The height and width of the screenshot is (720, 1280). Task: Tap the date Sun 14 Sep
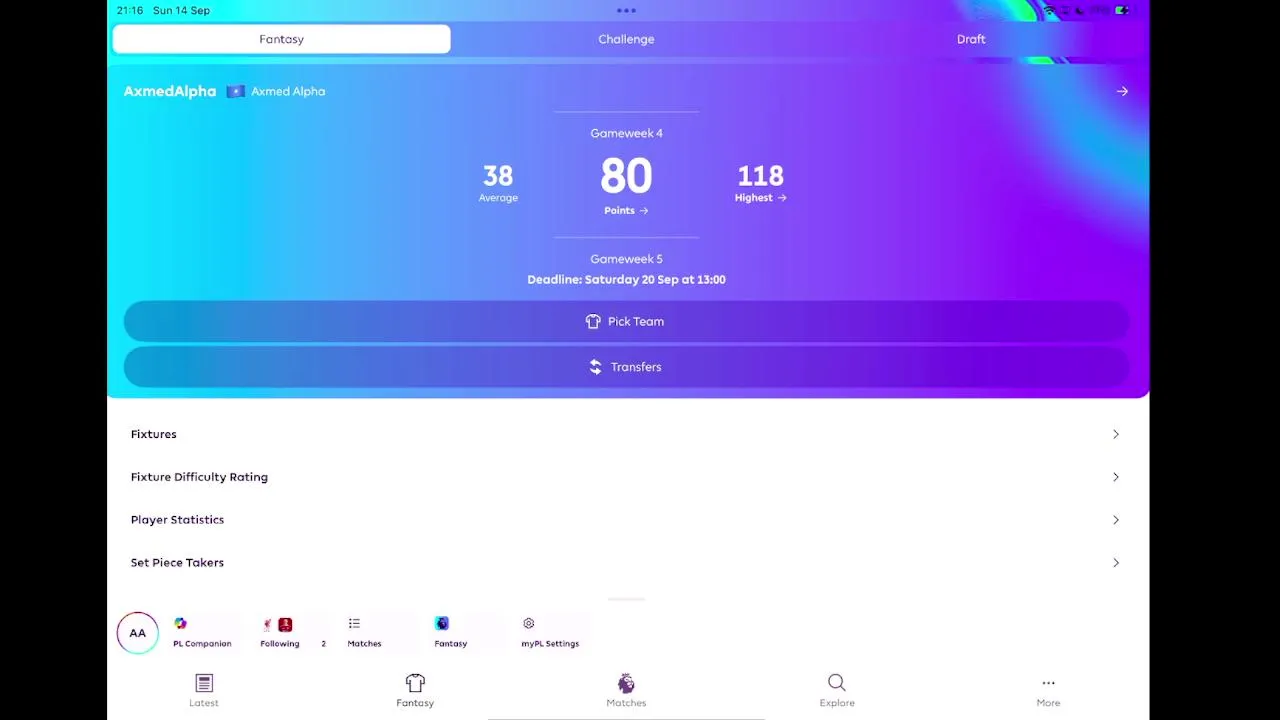(x=181, y=10)
